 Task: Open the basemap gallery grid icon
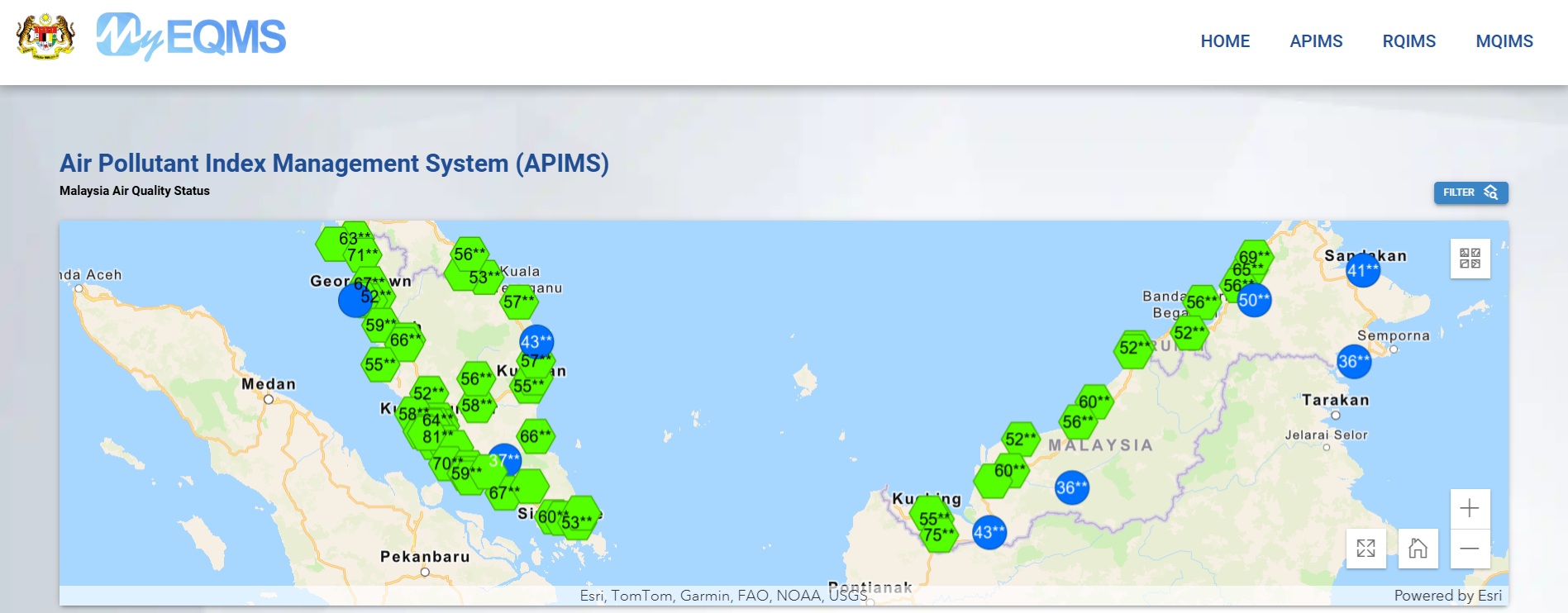point(1470,259)
